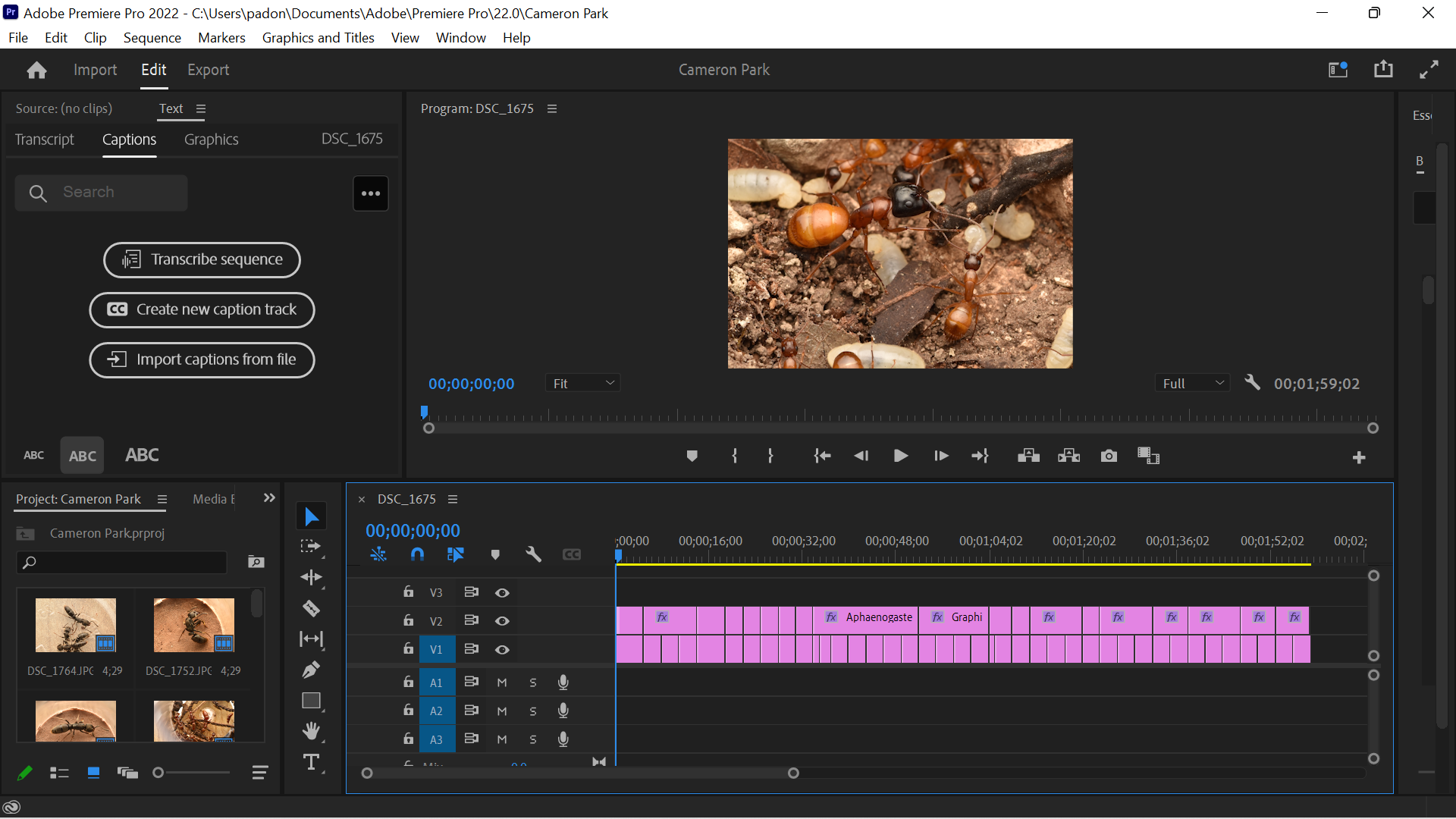Enable snap in the timeline
The image size is (1456, 819).
[417, 554]
